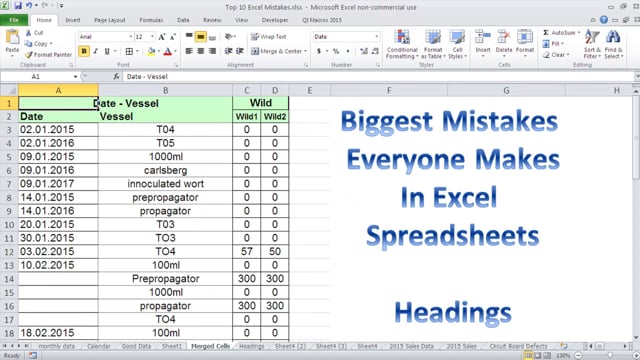
Task: Open Cell Styles gallery
Action: click(457, 44)
